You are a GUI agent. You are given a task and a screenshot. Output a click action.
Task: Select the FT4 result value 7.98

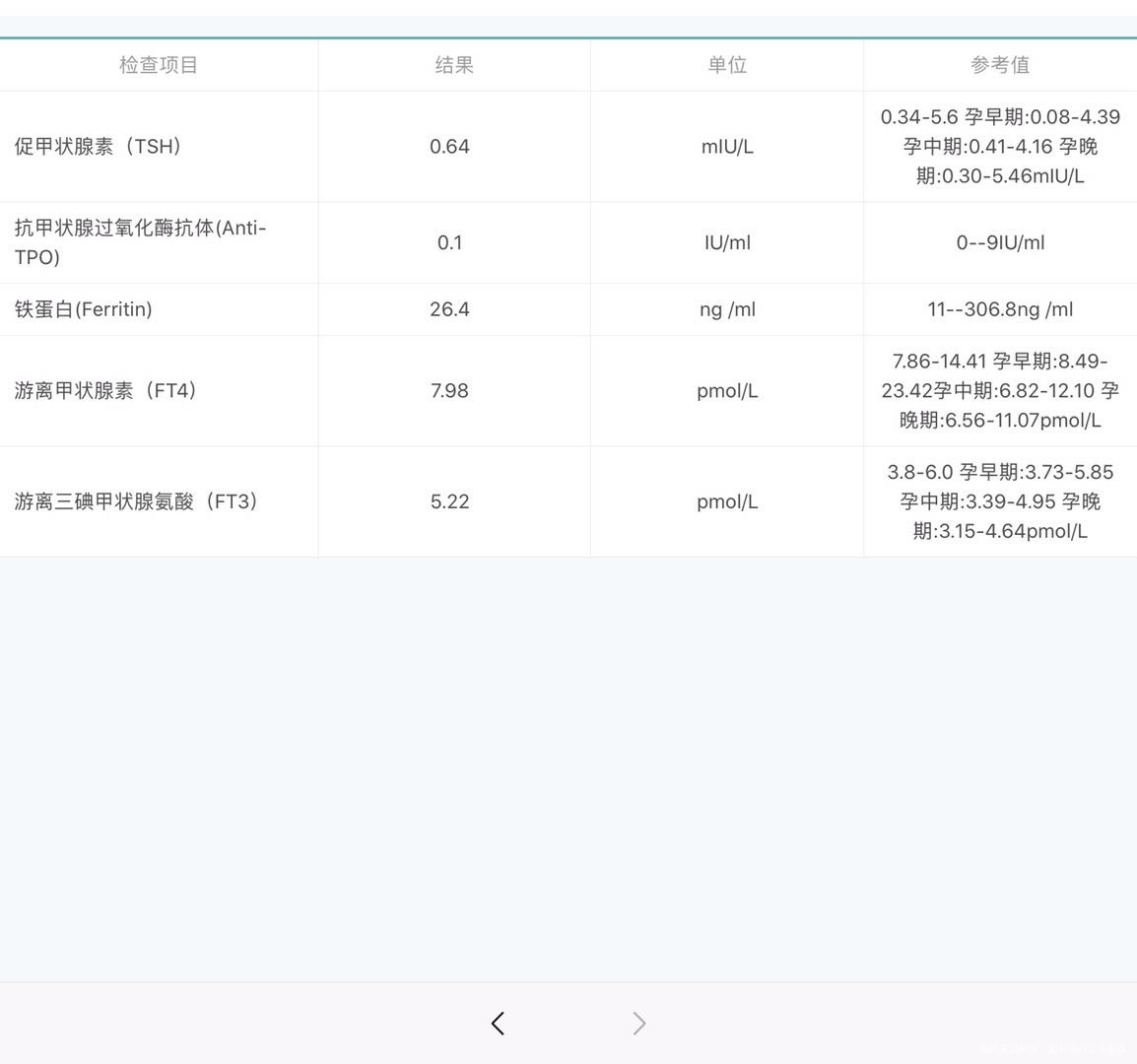tap(450, 390)
